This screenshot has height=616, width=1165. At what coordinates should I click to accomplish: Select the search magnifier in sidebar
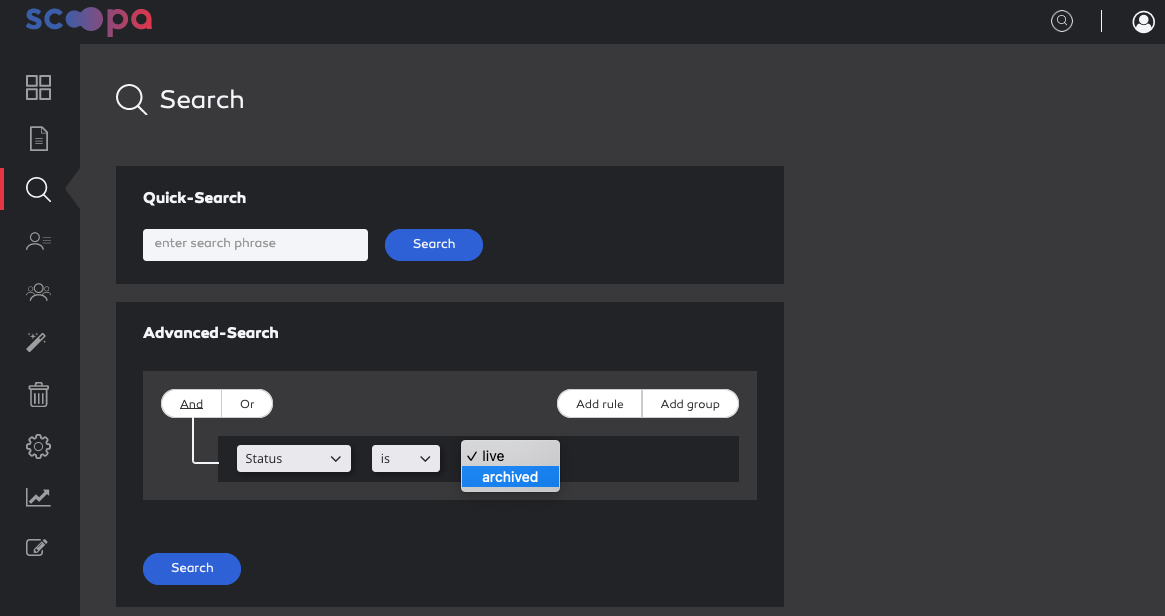(39, 189)
